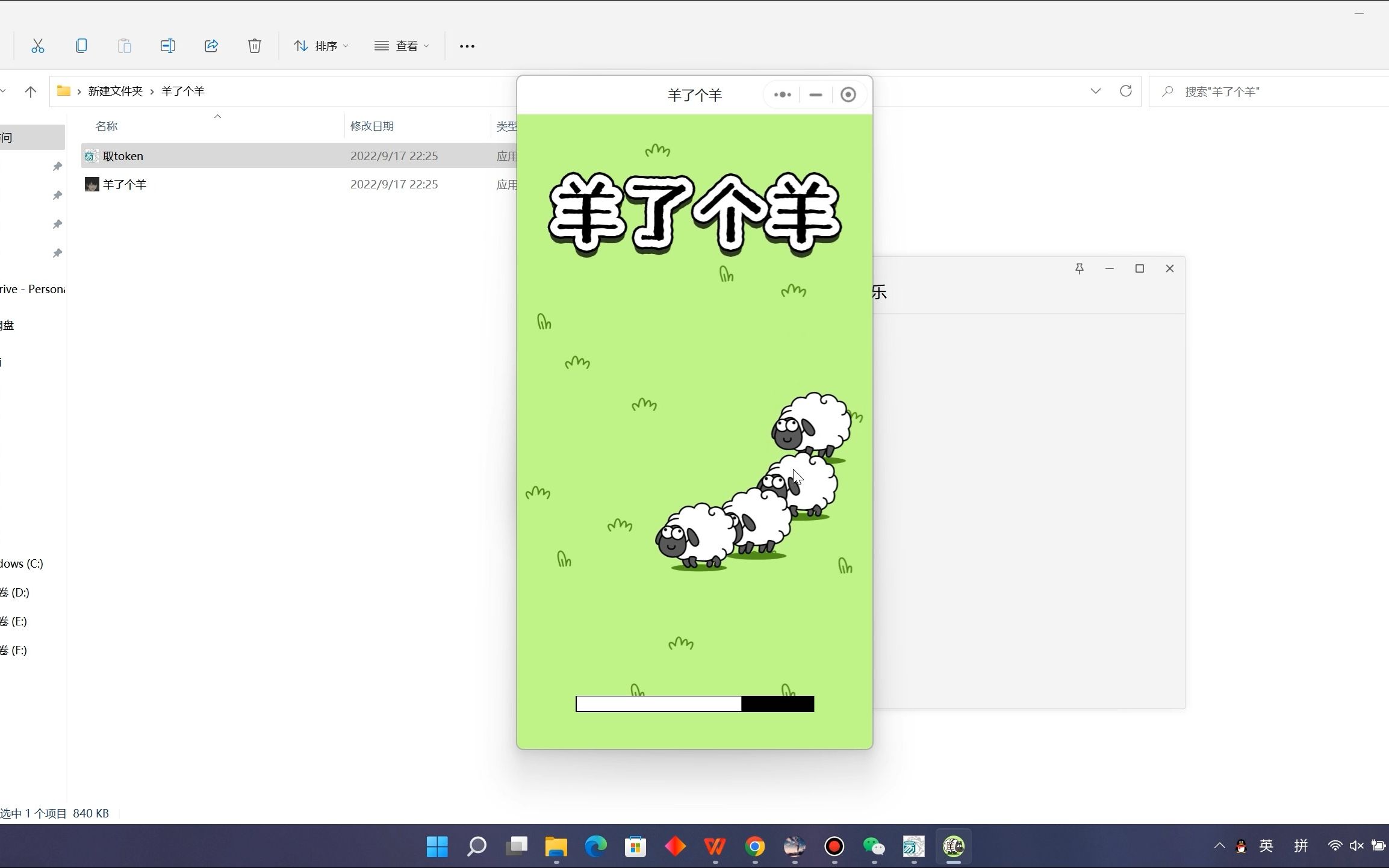Select the (D:) drive in sidebar
Screen dimensions: 1389x868
click(14, 592)
